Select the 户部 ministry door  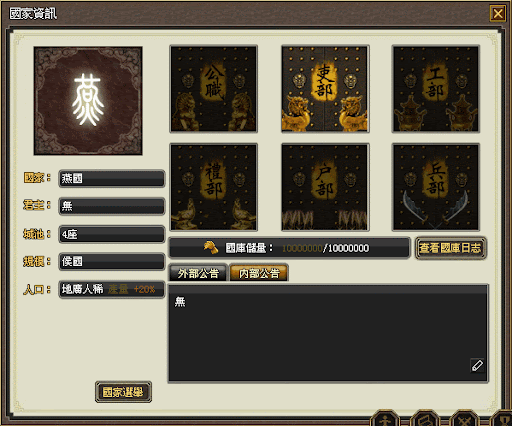click(x=325, y=187)
